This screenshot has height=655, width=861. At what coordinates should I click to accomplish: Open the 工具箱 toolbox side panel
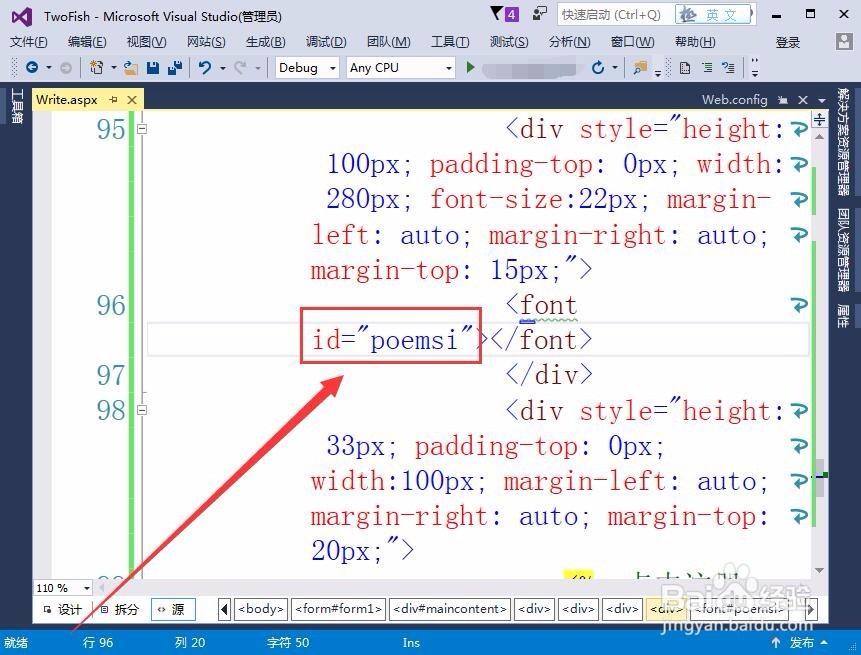tap(16, 105)
